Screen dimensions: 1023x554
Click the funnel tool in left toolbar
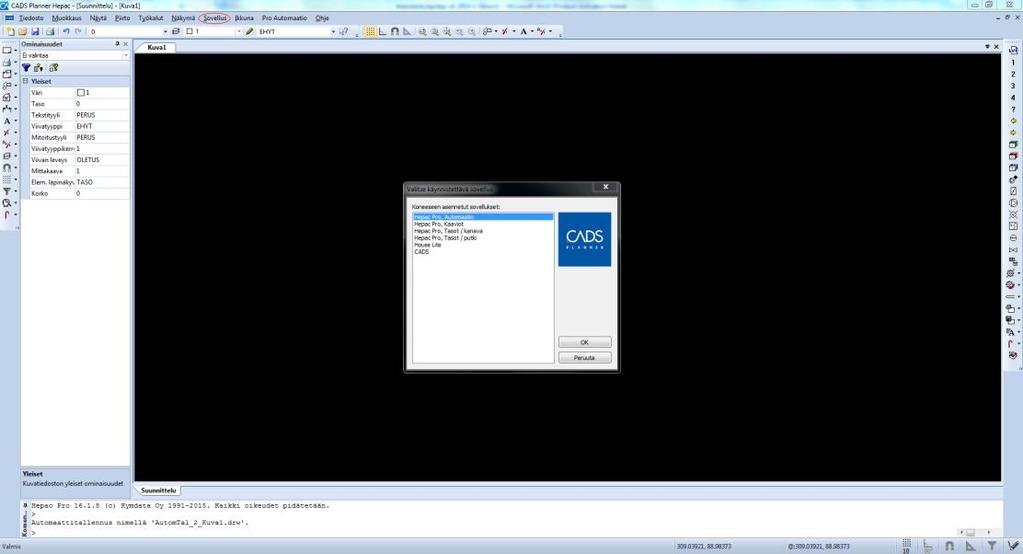(7, 191)
